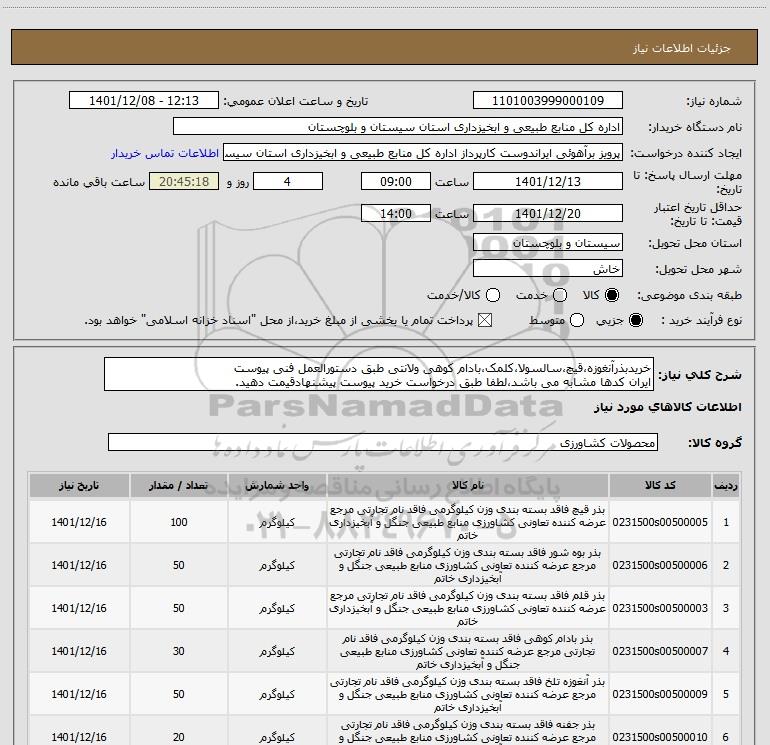Click the quantity 100 in row 1
Image resolution: width=770 pixels, height=745 pixels.
[x=179, y=522]
